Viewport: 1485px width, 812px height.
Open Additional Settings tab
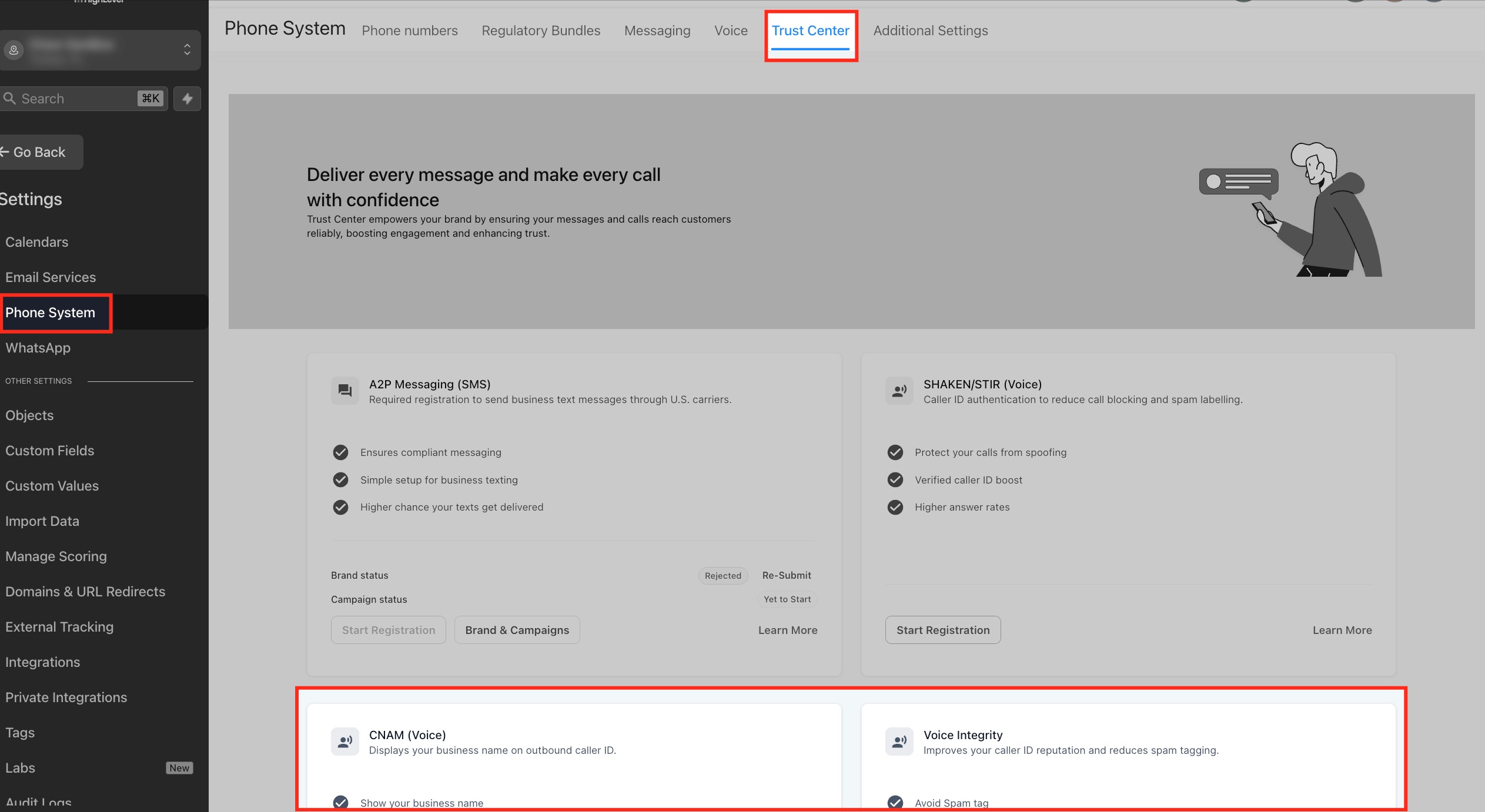pos(931,31)
